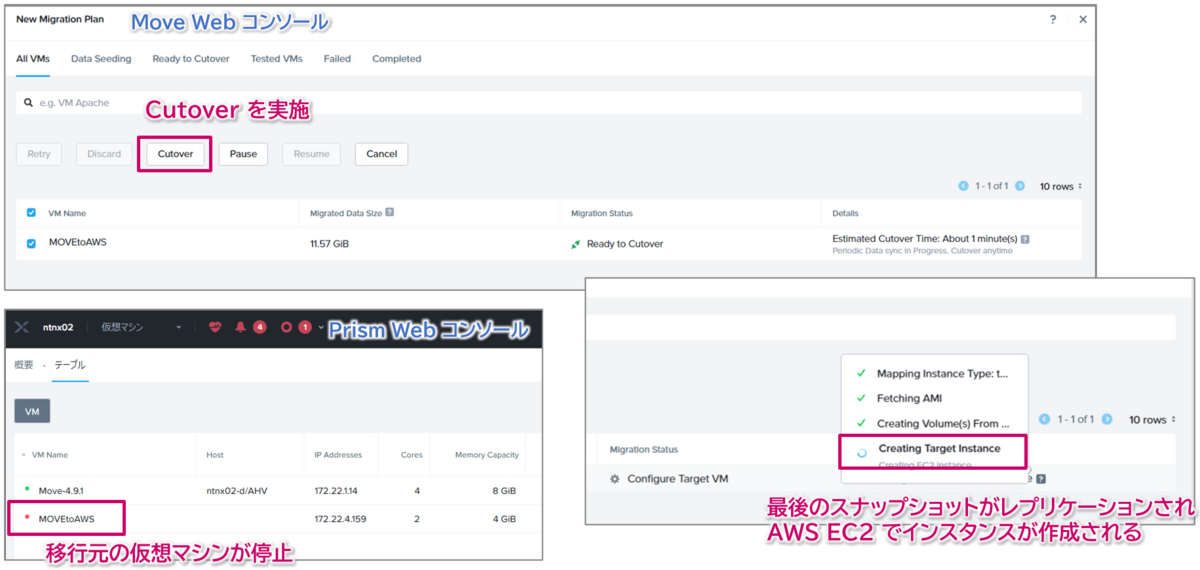
Task: Switch to Ready to Cutover tab
Action: [x=191, y=59]
